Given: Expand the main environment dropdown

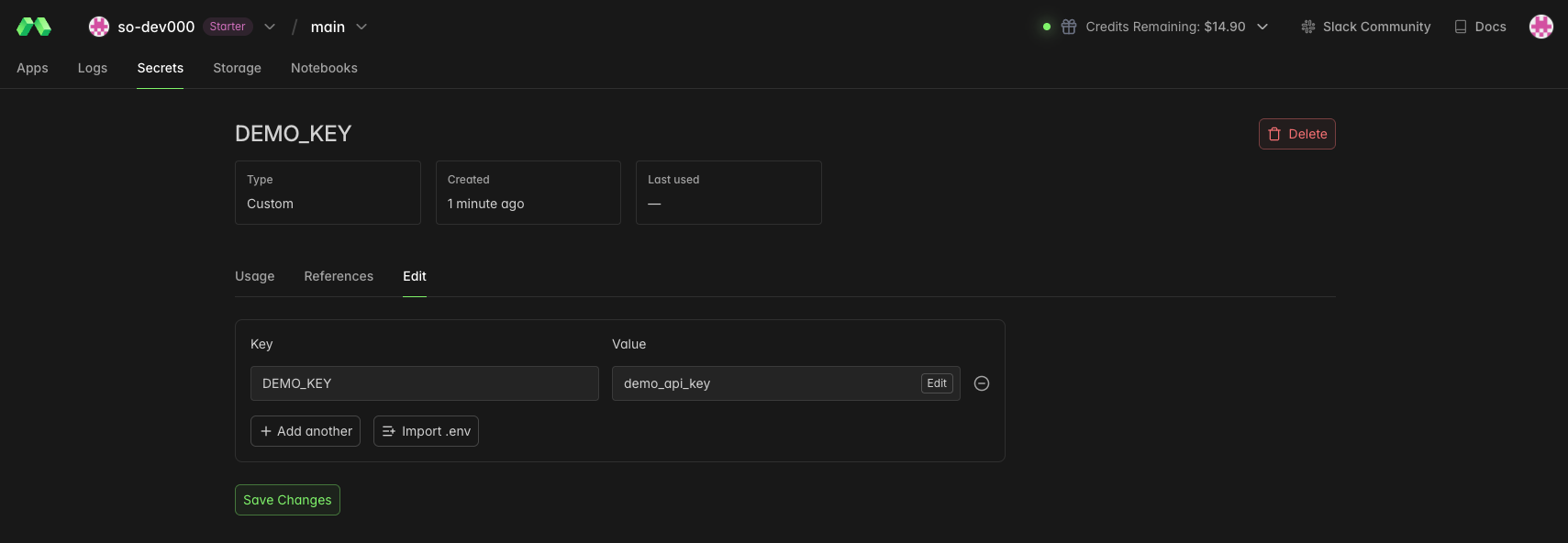Looking at the screenshot, I should (361, 27).
